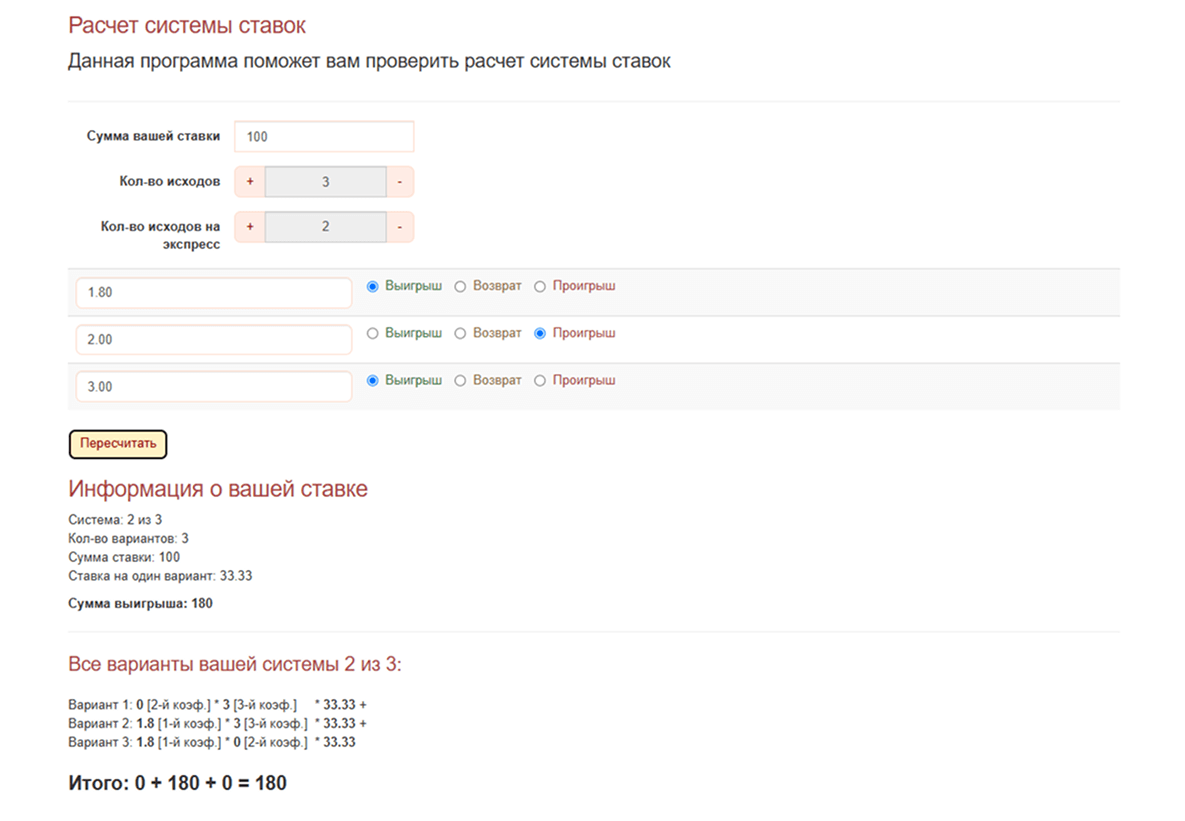This screenshot has height=821, width=1185.
Task: Edit the second coefficient field 2.00
Action: click(214, 340)
